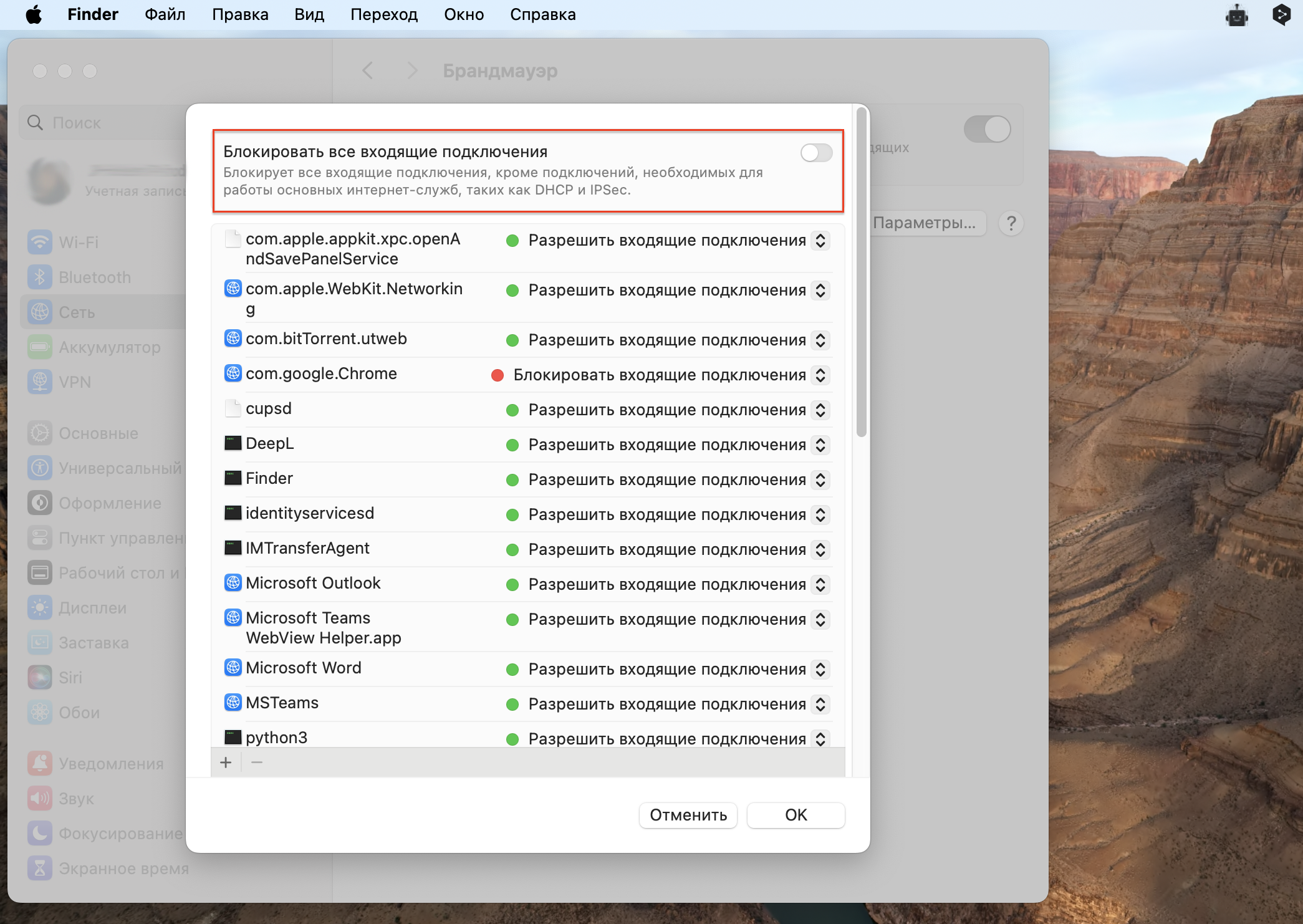Click the Microsoft Outlook icon

(x=233, y=583)
